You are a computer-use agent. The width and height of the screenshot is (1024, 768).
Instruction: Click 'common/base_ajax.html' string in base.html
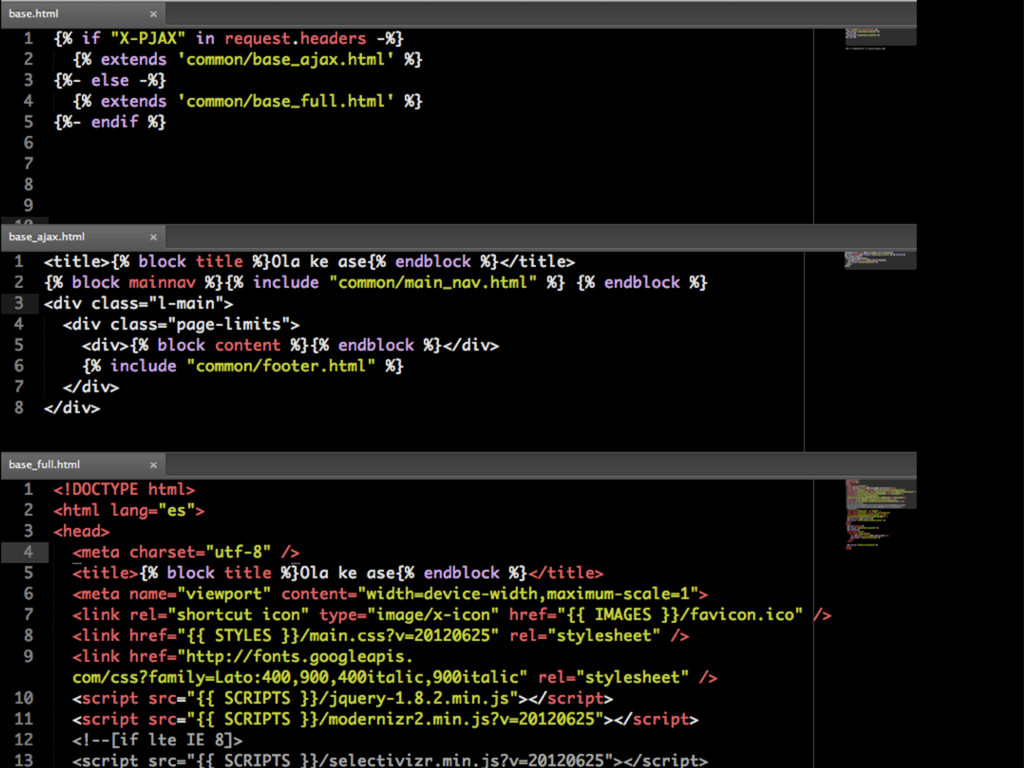click(x=285, y=59)
